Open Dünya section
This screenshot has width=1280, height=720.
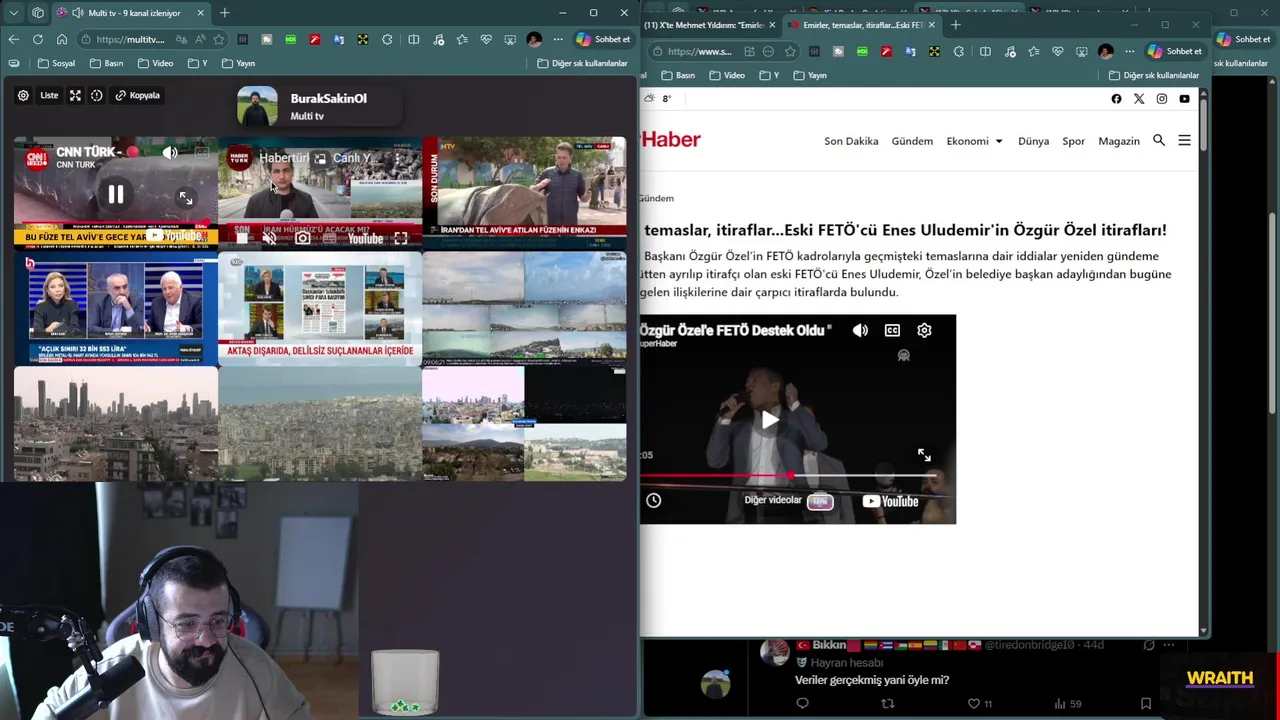(1033, 141)
